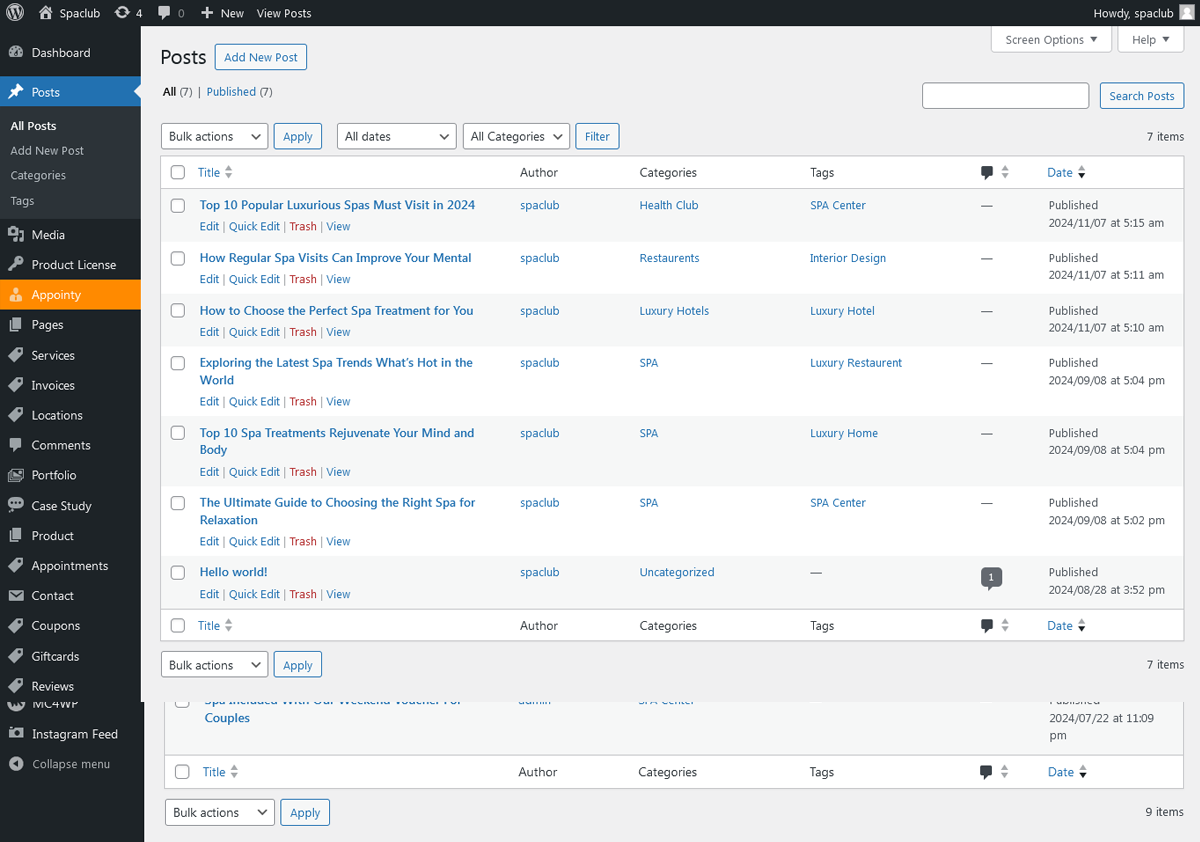1200x842 pixels.
Task: Tick the select-all checkbox in the top header row
Action: point(178,173)
